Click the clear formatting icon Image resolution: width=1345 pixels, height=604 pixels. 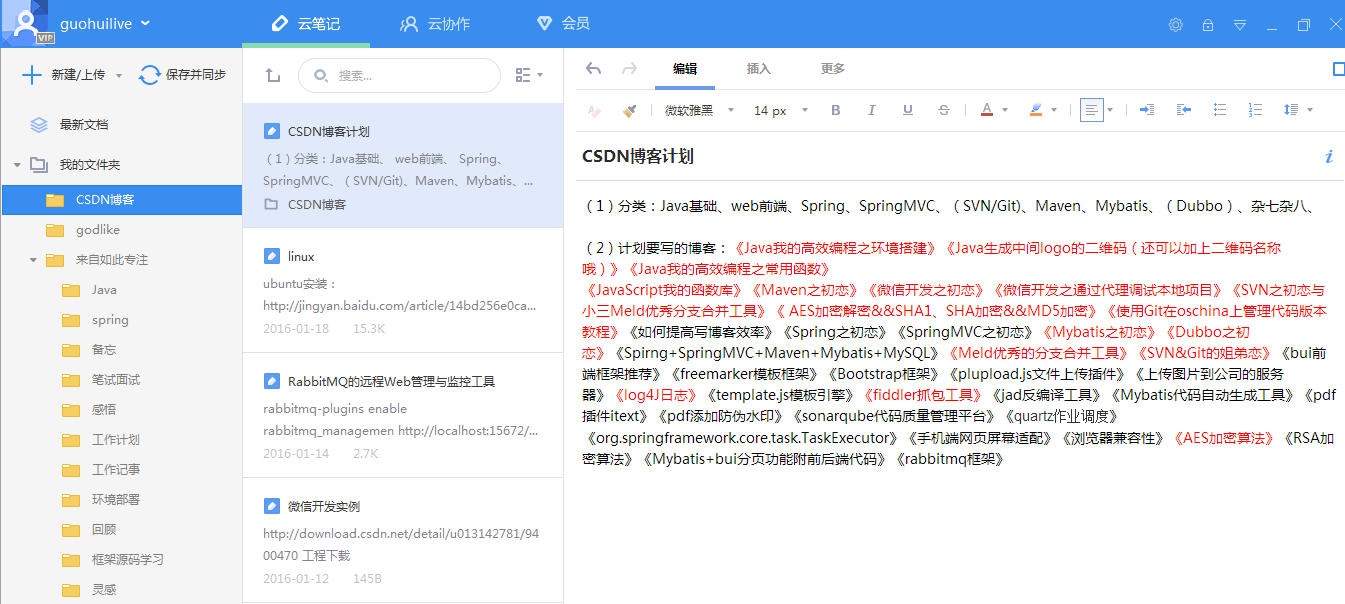click(x=593, y=110)
